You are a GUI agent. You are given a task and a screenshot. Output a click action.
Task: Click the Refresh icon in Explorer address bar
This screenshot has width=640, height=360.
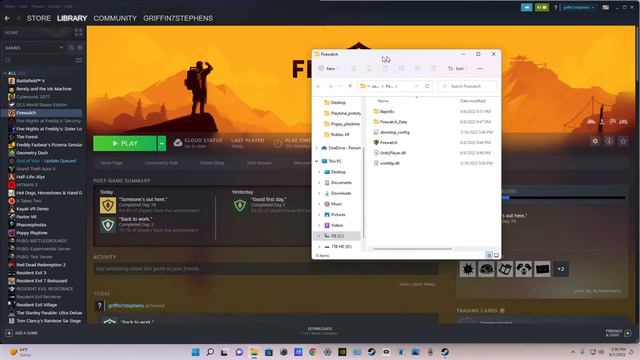pyautogui.click(x=427, y=86)
